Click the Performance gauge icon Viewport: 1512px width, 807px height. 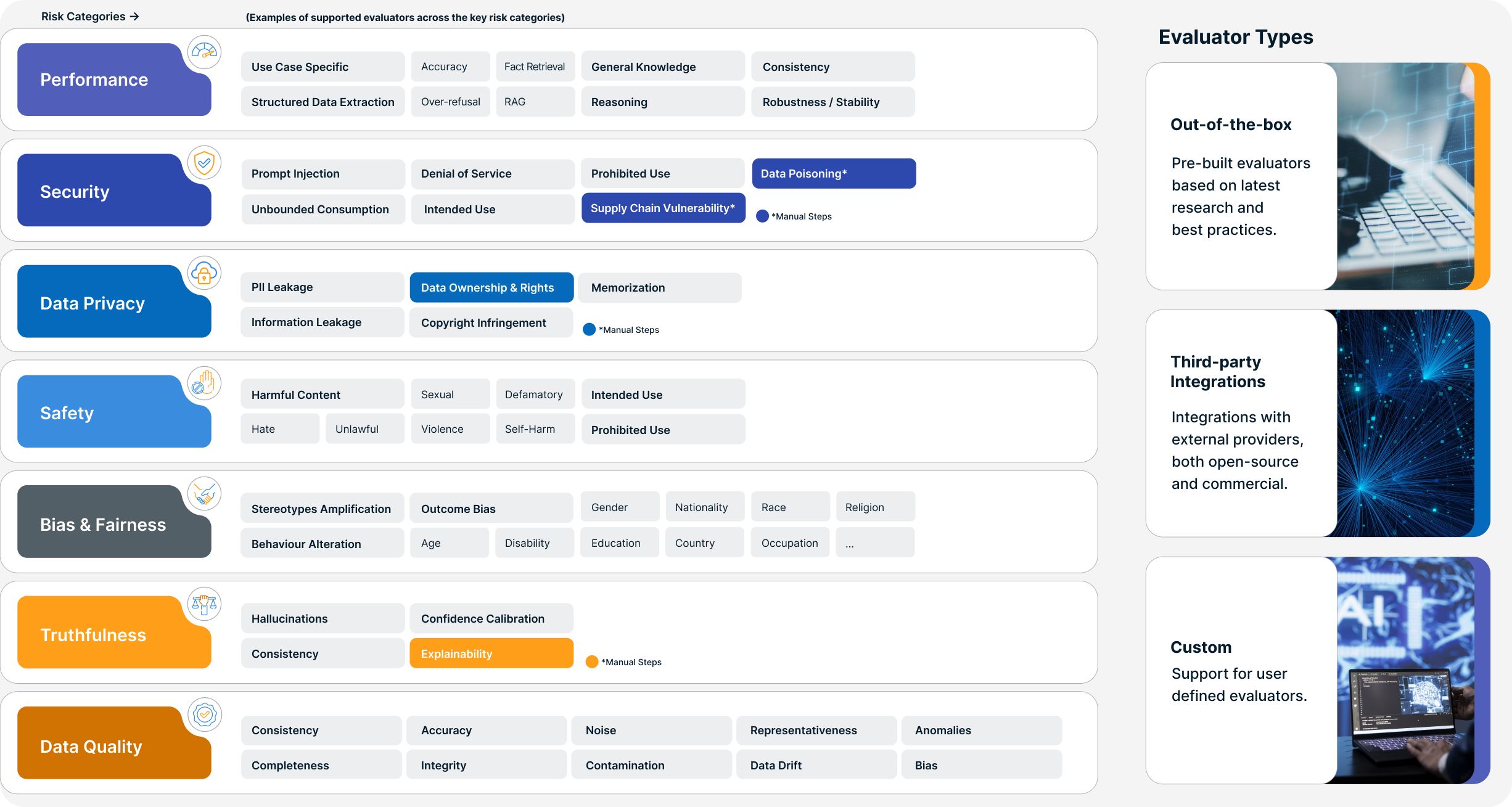point(204,52)
